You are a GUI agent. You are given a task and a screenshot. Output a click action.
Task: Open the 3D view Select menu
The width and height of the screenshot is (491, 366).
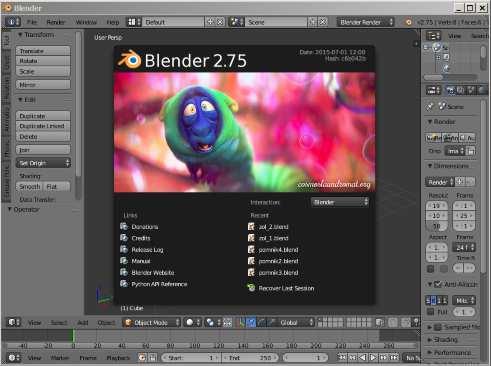59,322
